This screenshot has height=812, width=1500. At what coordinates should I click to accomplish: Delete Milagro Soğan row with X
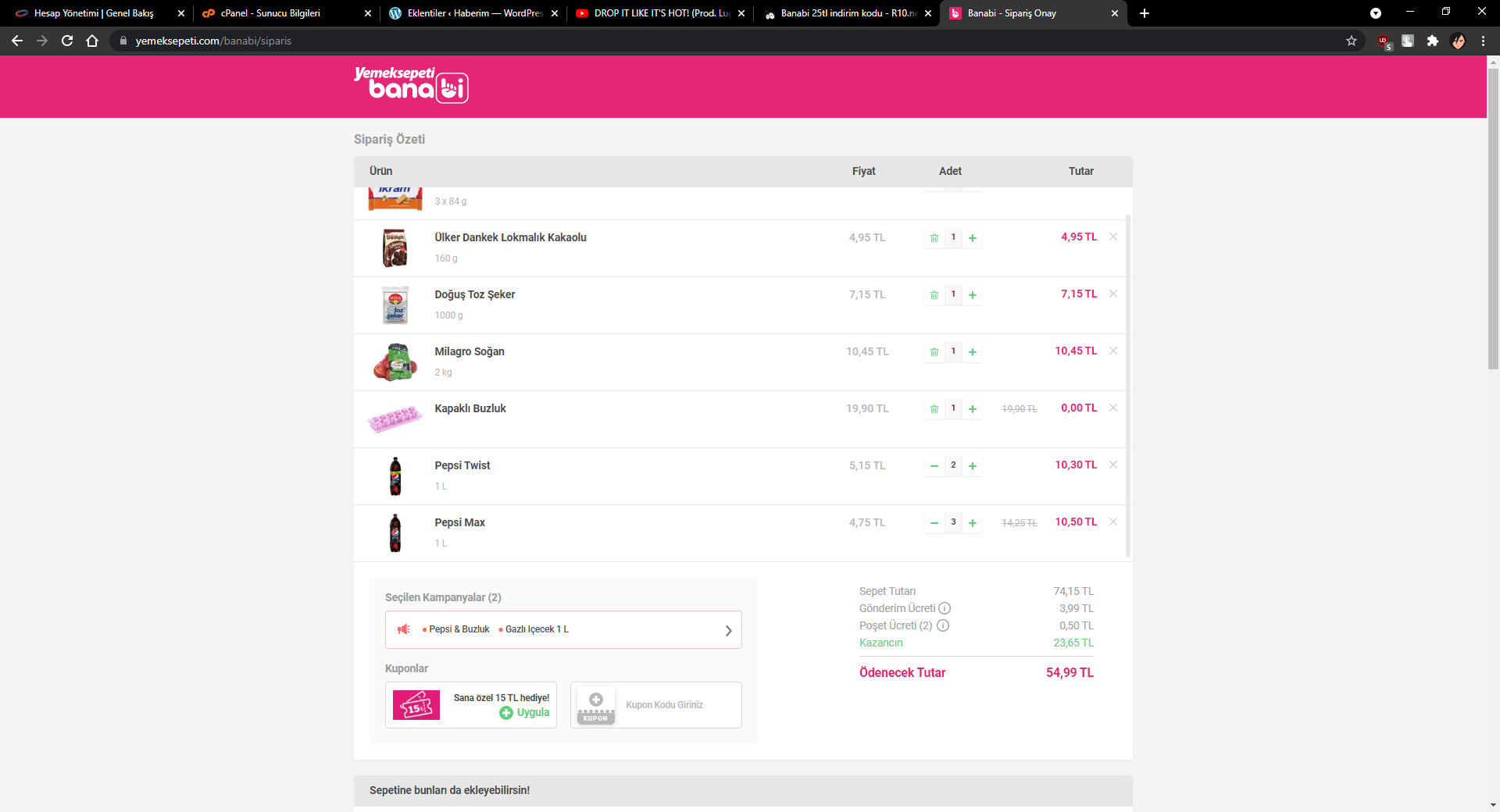1113,351
